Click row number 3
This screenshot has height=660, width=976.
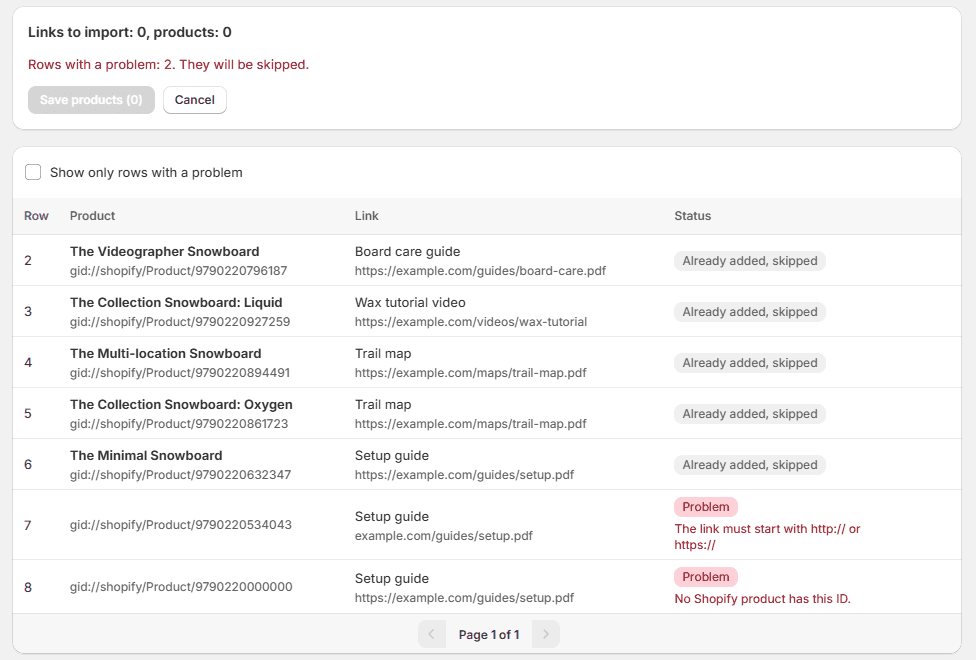(28, 312)
